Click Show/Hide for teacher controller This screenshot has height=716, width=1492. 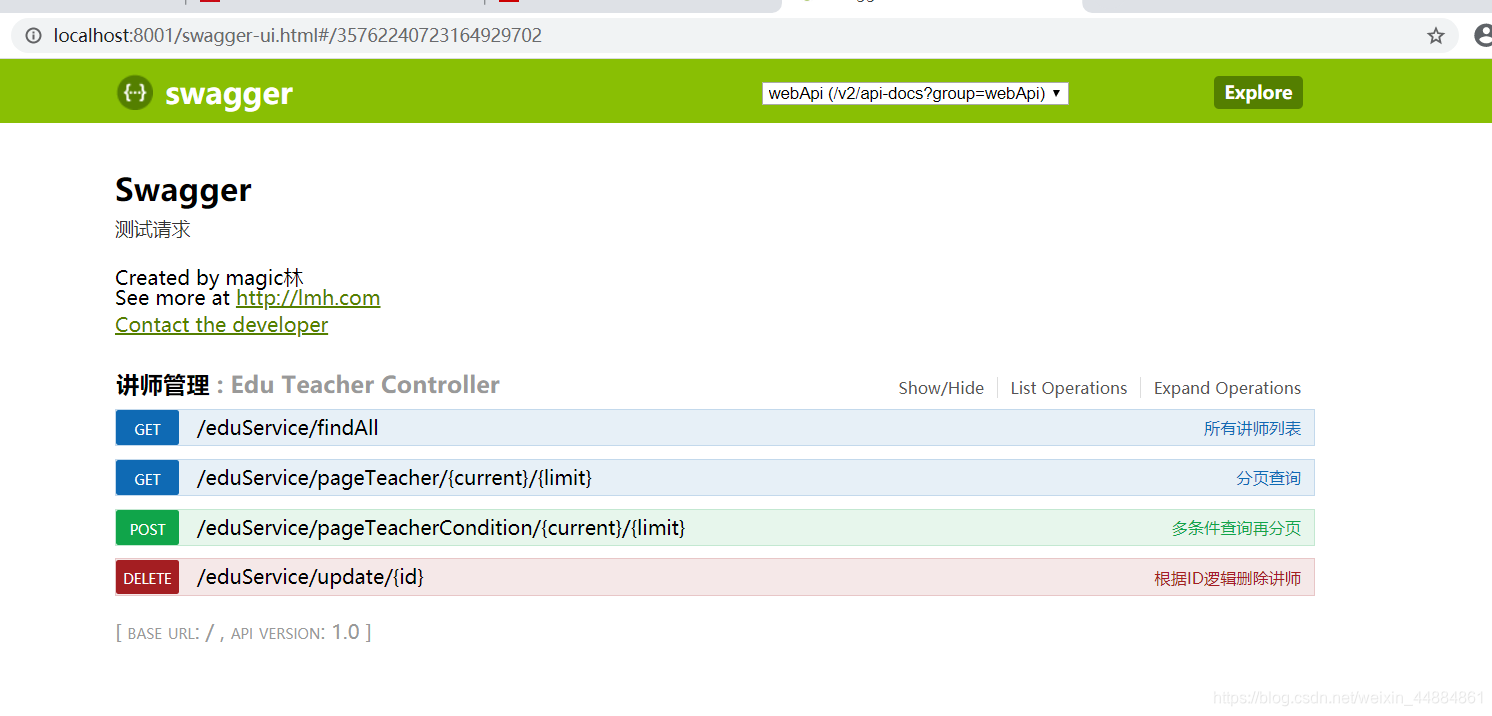[x=941, y=388]
